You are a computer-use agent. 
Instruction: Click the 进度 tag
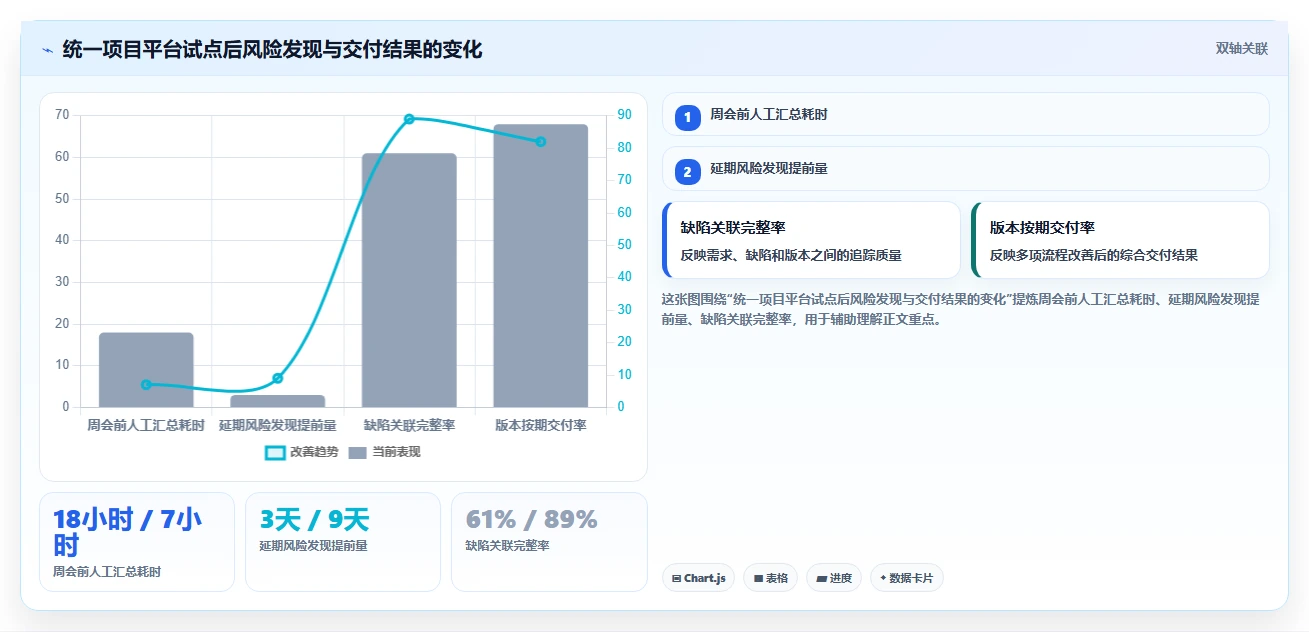coord(834,578)
